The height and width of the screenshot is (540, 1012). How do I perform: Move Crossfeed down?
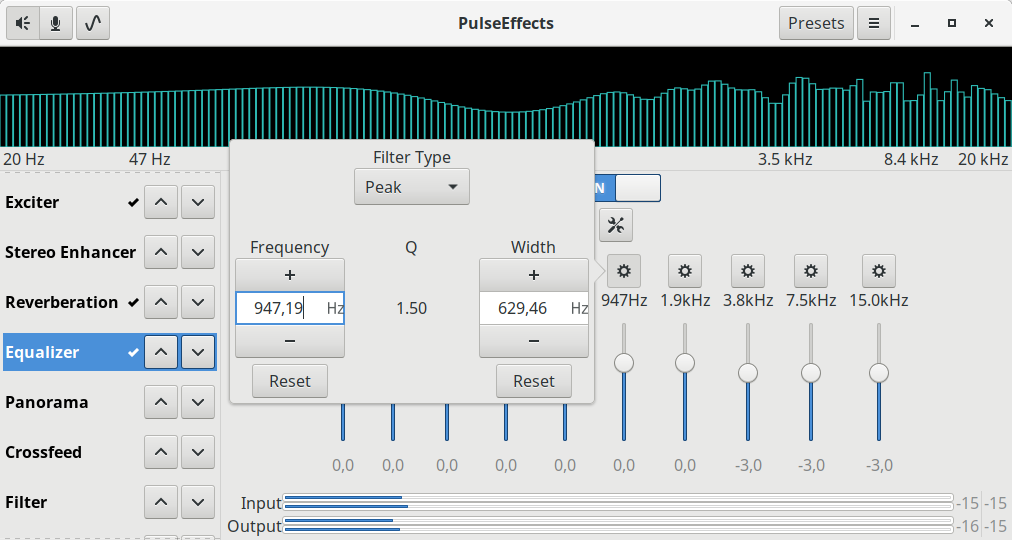point(197,452)
